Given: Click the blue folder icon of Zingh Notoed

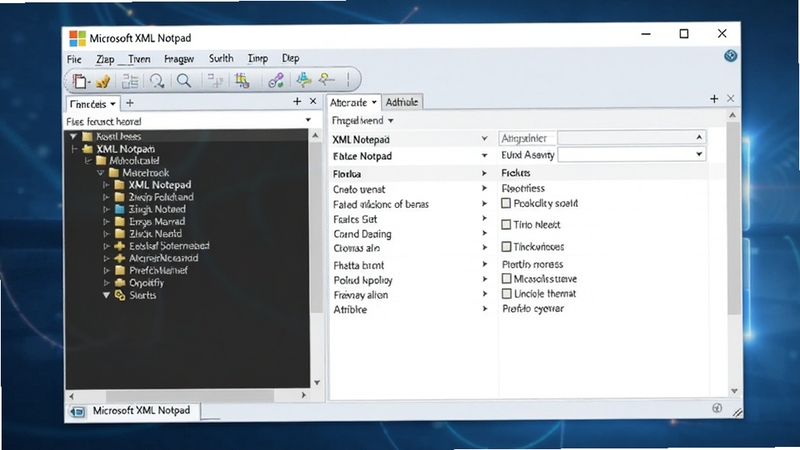Looking at the screenshot, I should coord(120,209).
